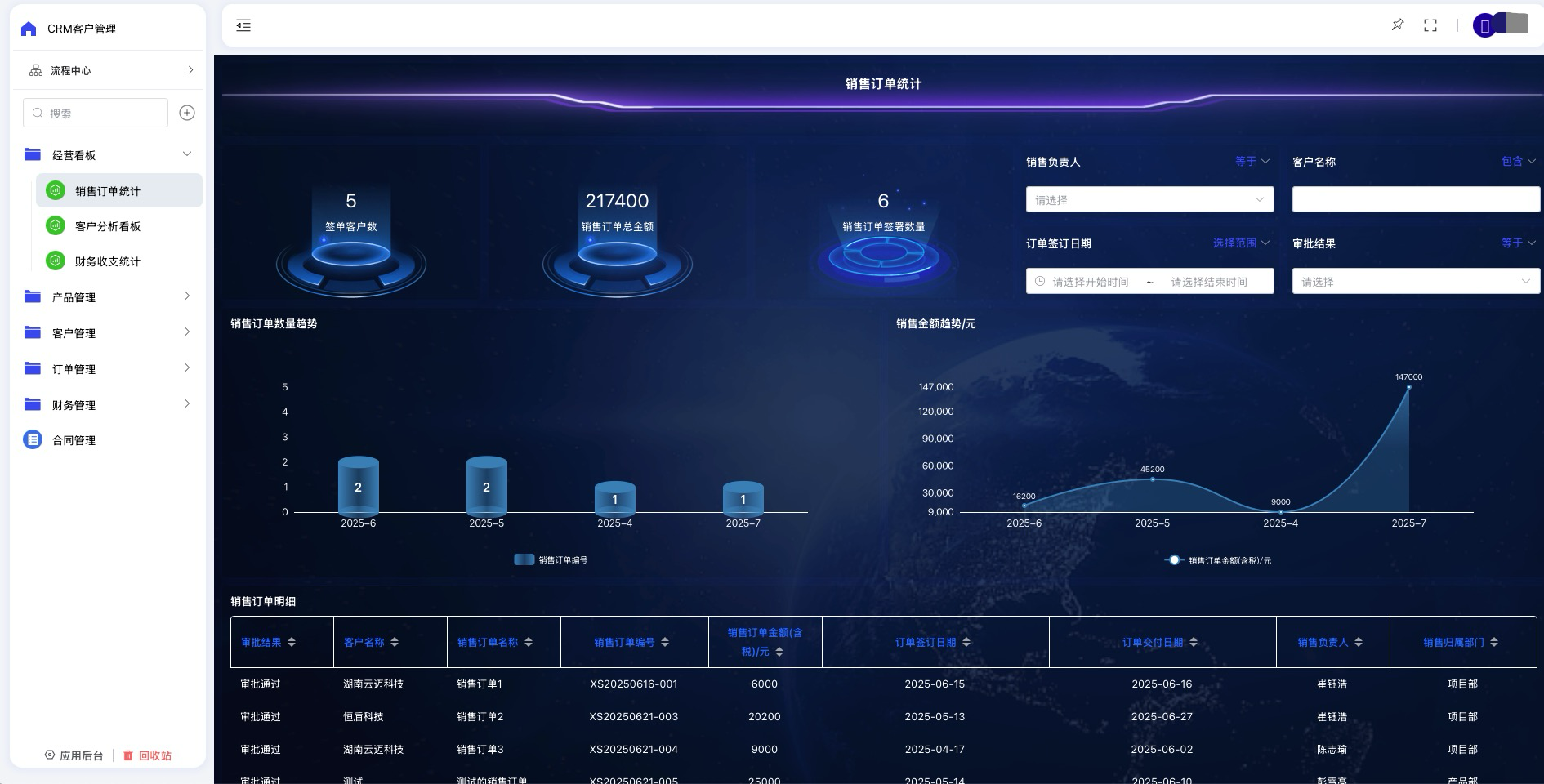
Task: Click the sidebar 搜索 input field
Action: [x=96, y=113]
